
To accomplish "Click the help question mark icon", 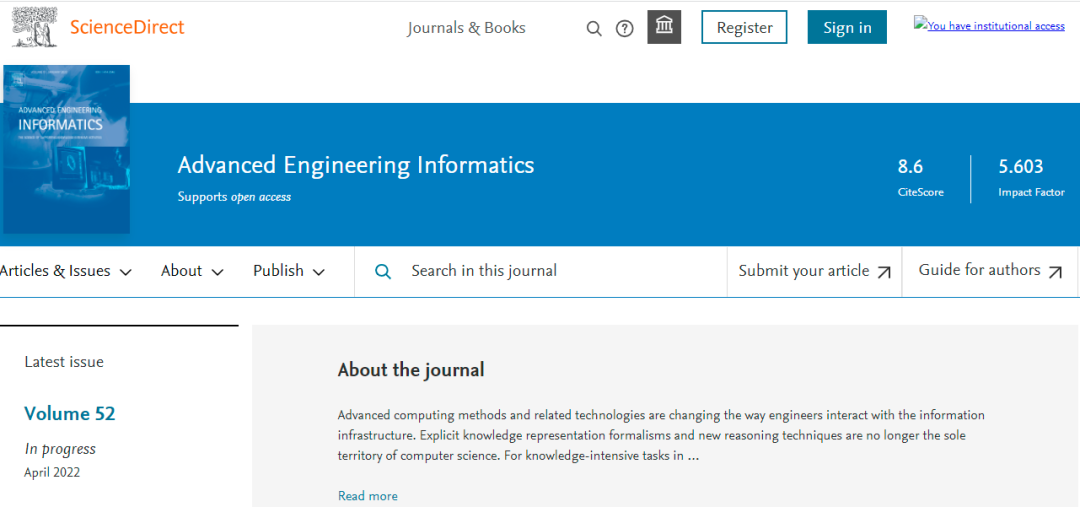I will pos(625,29).
